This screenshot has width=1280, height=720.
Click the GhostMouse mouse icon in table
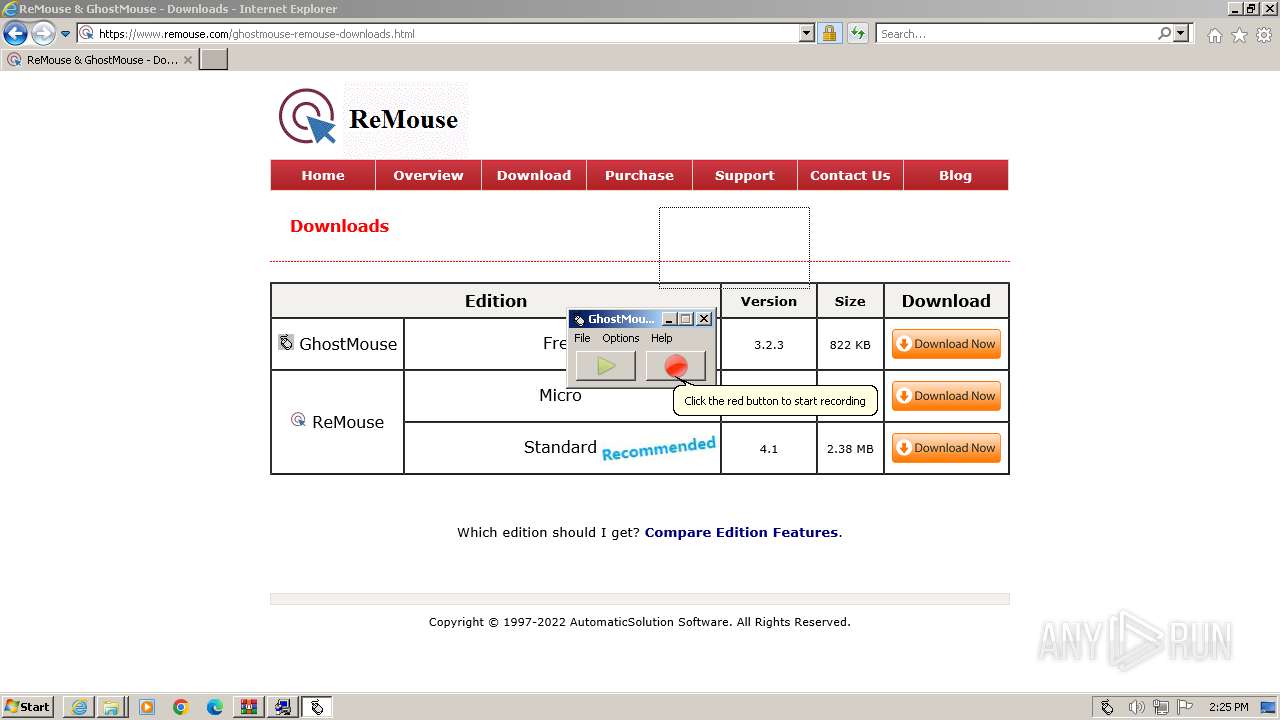click(286, 343)
